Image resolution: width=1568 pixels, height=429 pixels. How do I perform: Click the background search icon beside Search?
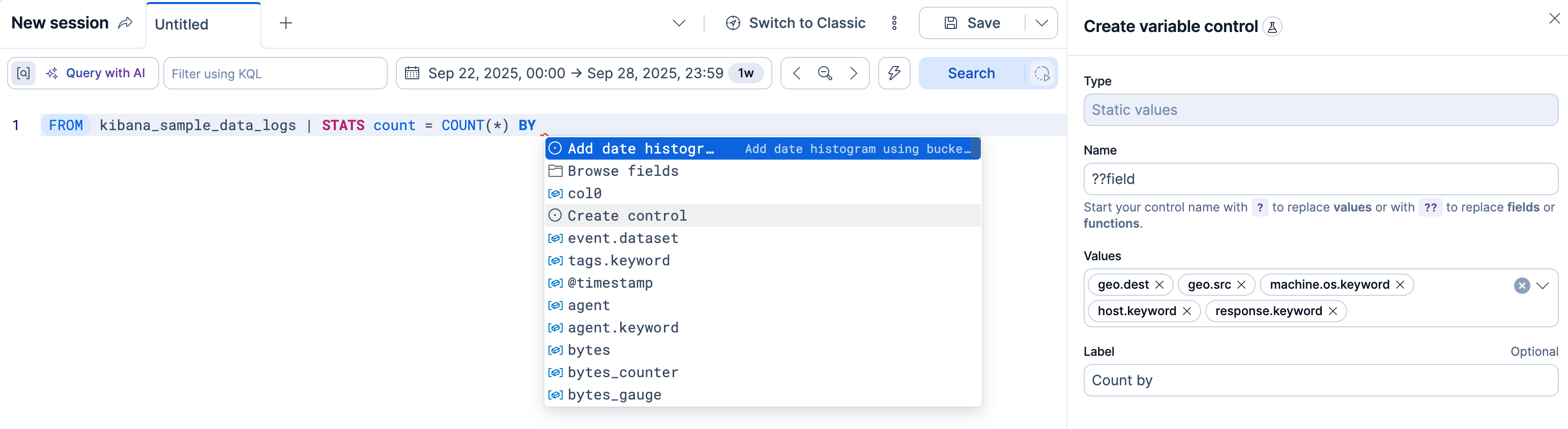coord(1041,74)
